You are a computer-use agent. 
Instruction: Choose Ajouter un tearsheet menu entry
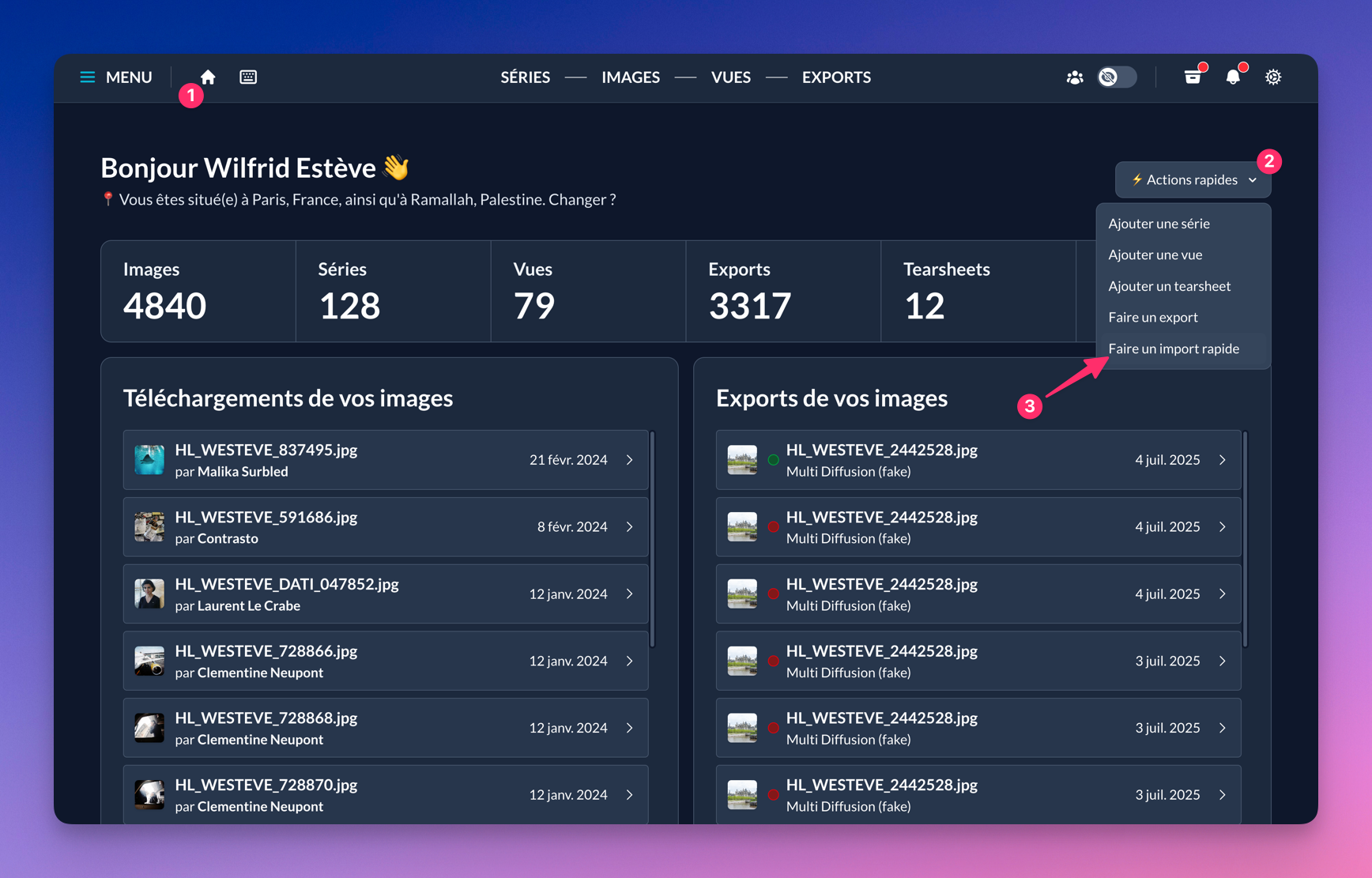pos(1170,286)
